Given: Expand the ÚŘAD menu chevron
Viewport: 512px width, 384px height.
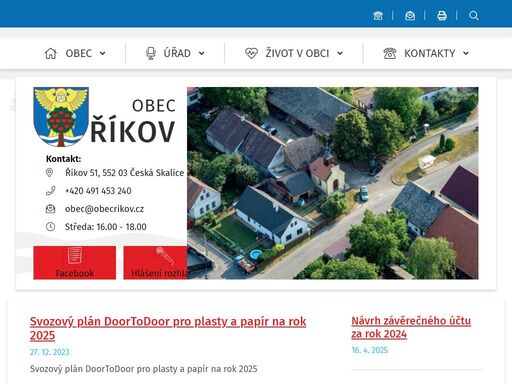Looking at the screenshot, I should (201, 53).
